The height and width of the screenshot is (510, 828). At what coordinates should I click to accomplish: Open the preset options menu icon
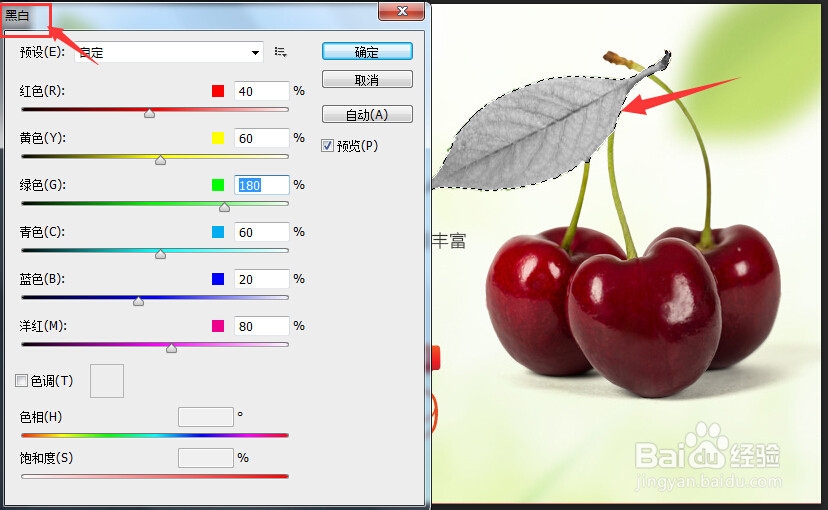tap(280, 52)
